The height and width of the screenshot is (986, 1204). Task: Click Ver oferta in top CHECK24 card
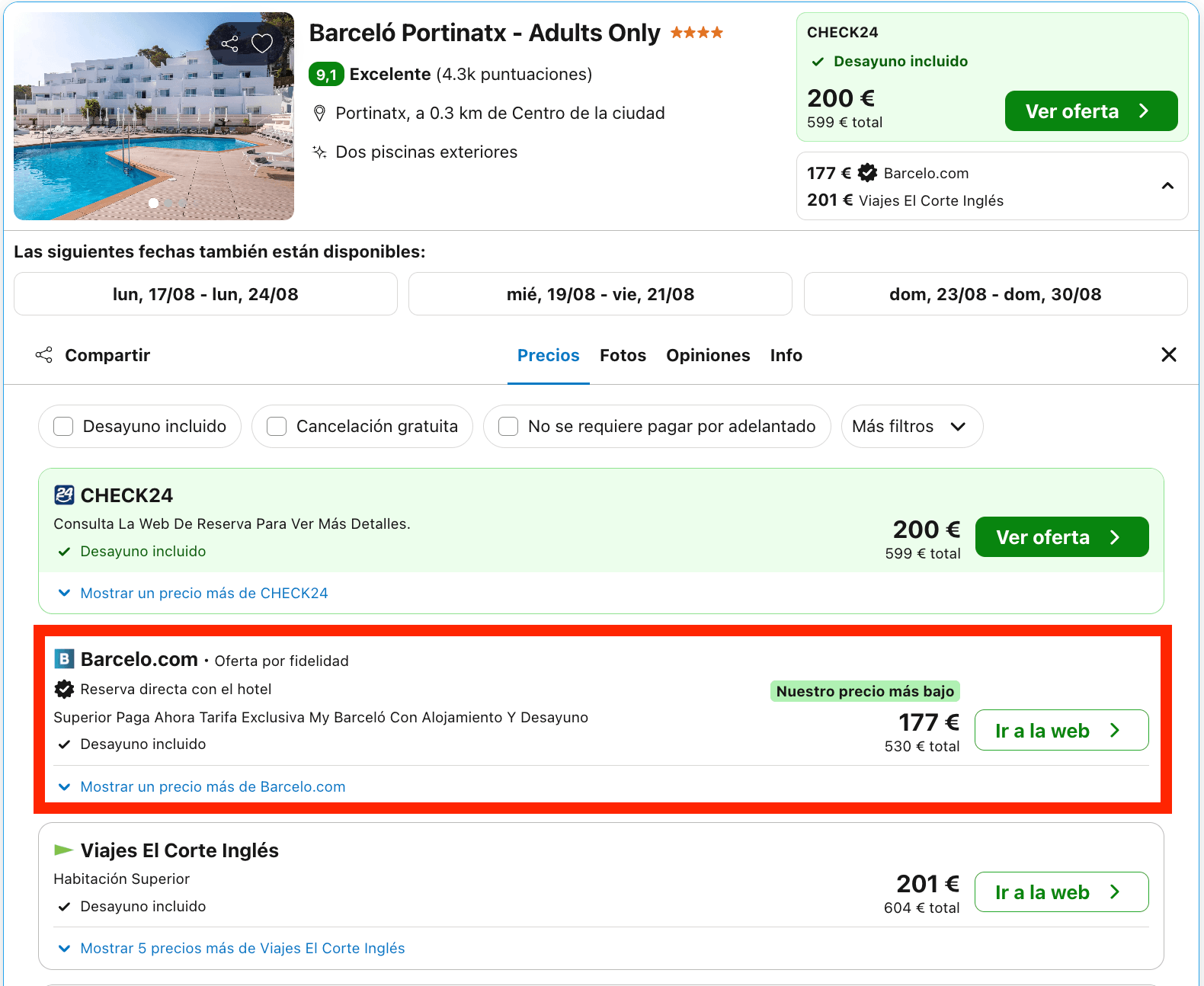(x=1091, y=111)
